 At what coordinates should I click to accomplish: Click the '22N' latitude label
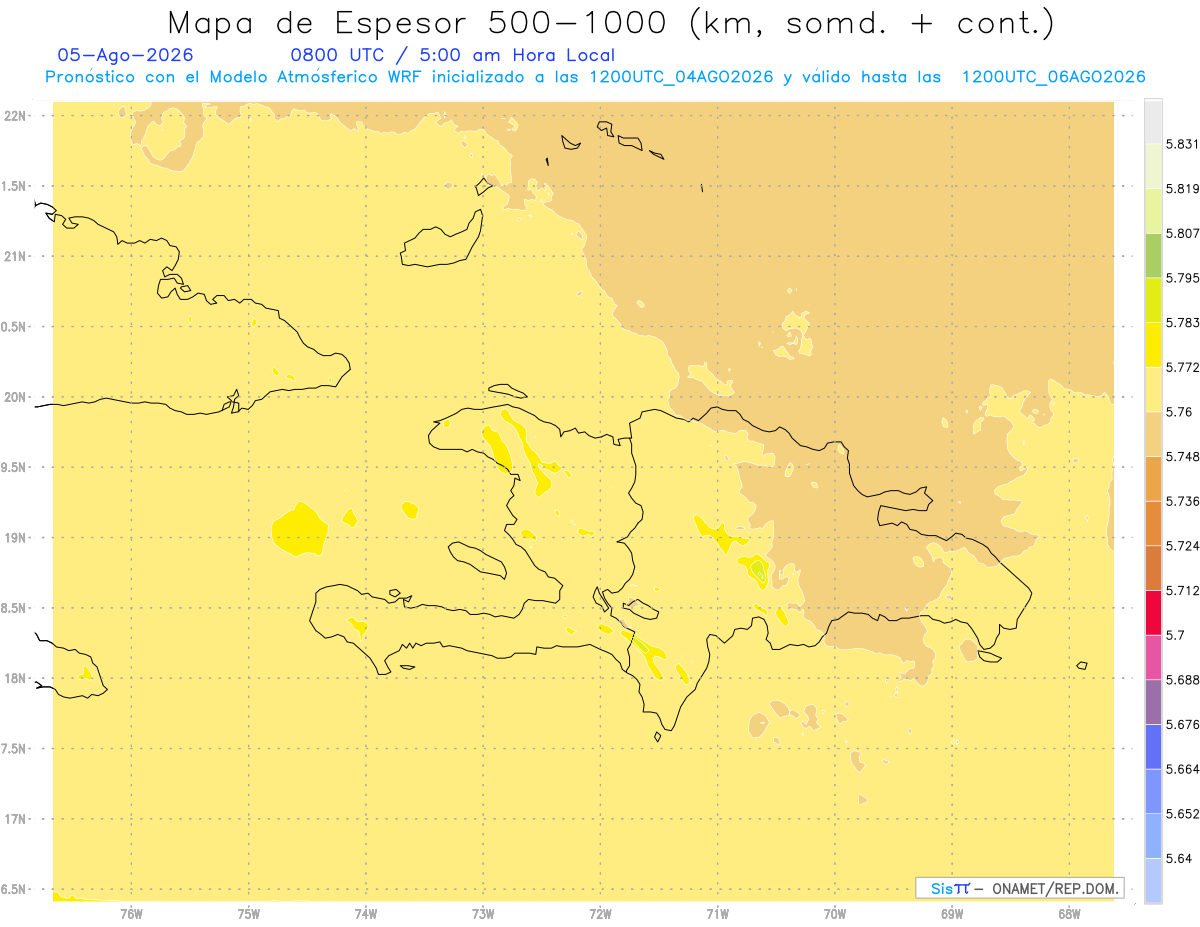pos(17,116)
